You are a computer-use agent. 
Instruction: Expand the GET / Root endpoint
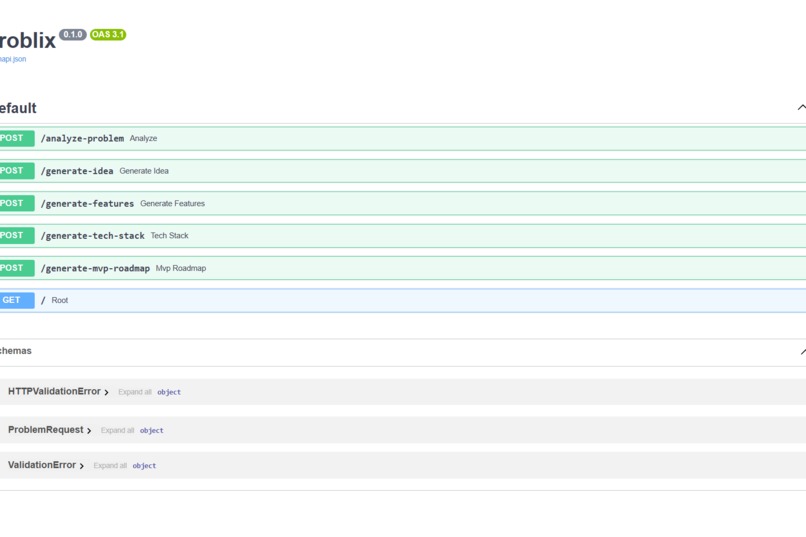click(403, 300)
